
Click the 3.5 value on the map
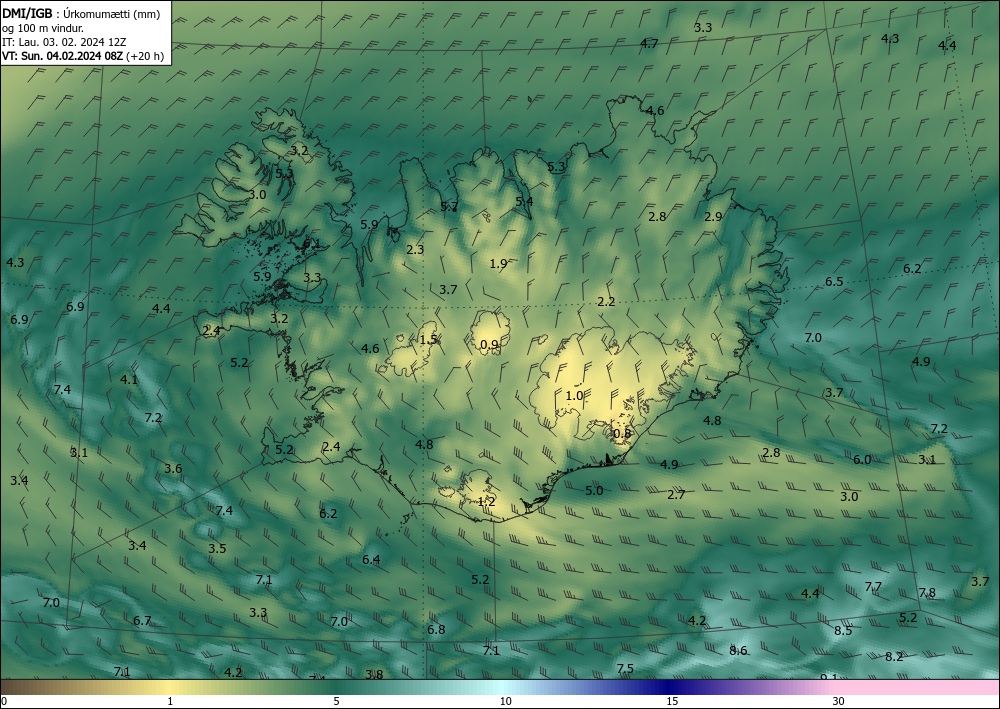point(217,548)
